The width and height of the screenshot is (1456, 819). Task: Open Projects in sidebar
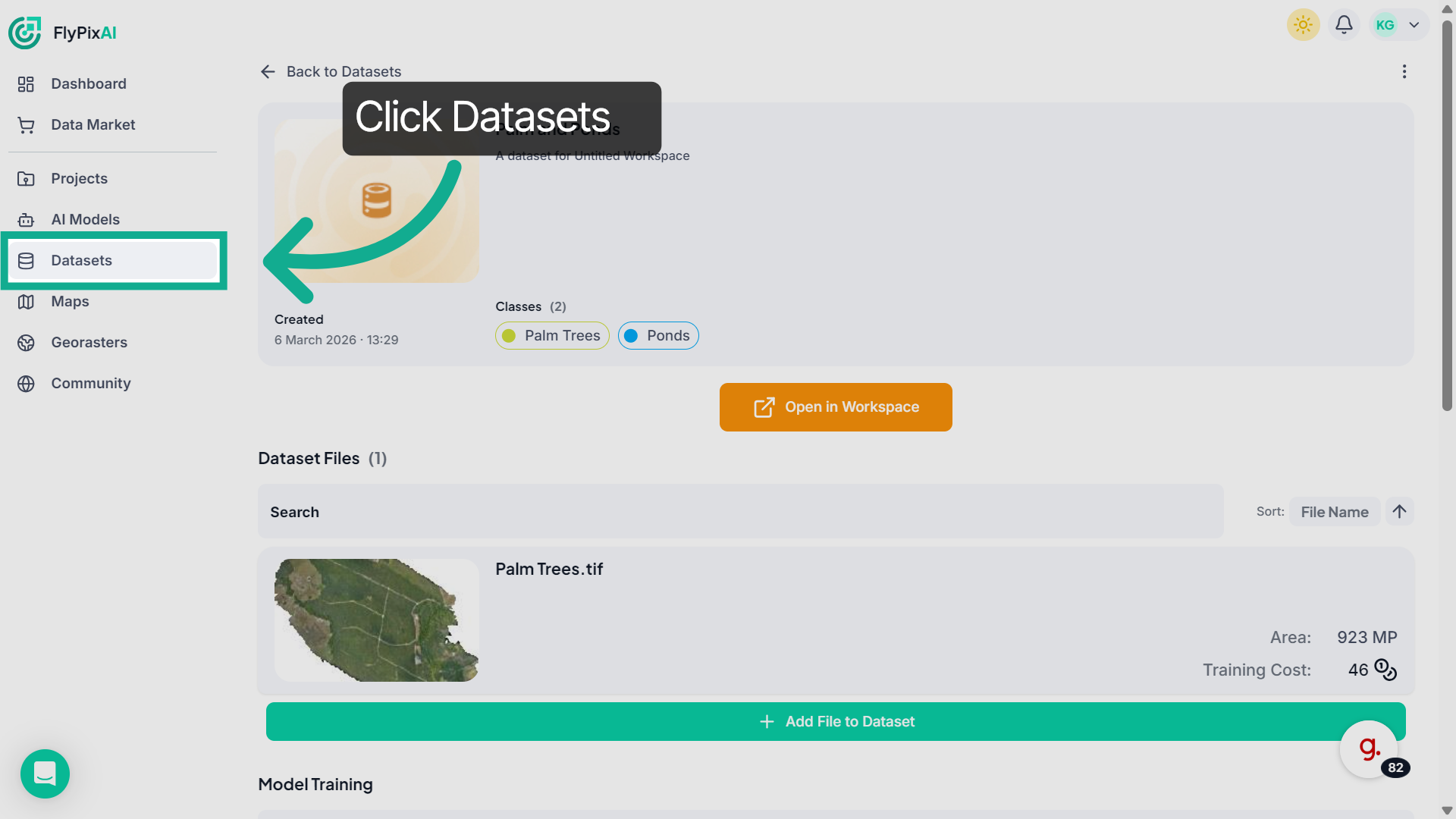tap(112, 178)
